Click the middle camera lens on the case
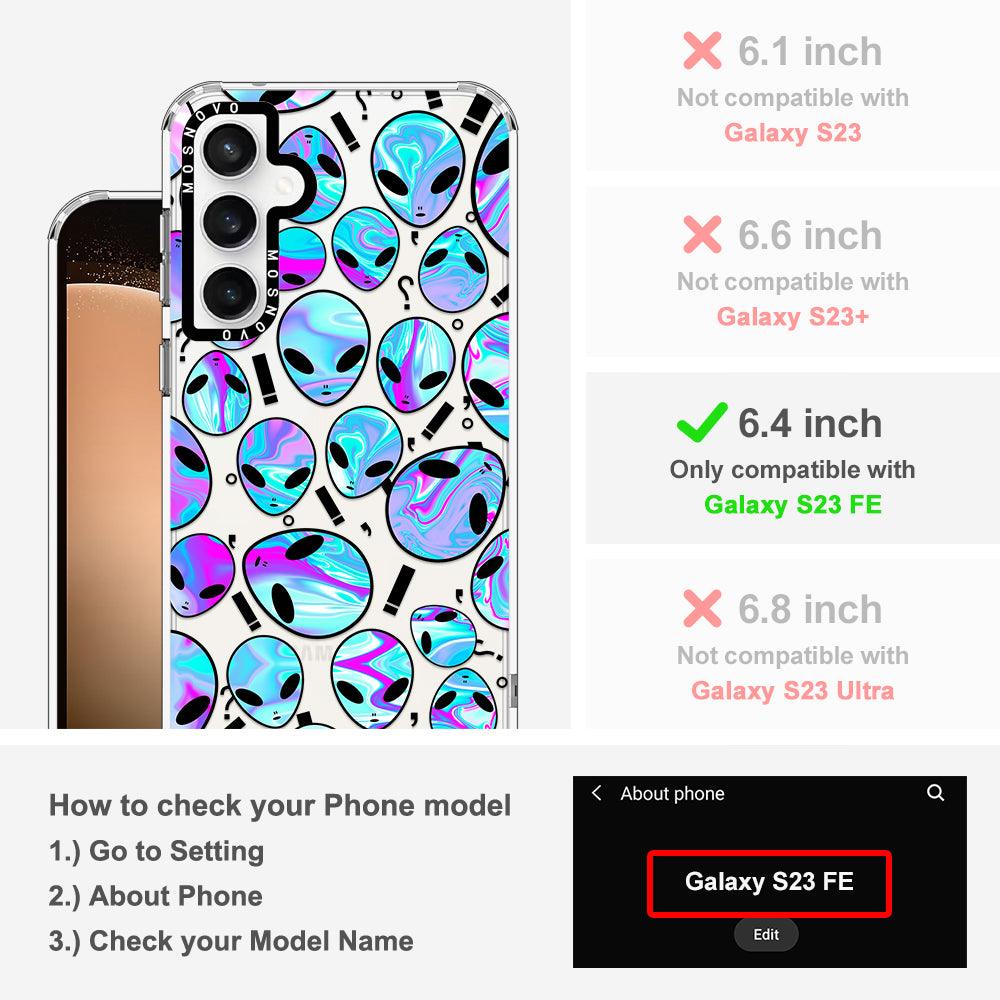The image size is (1000, 1000). (230, 222)
